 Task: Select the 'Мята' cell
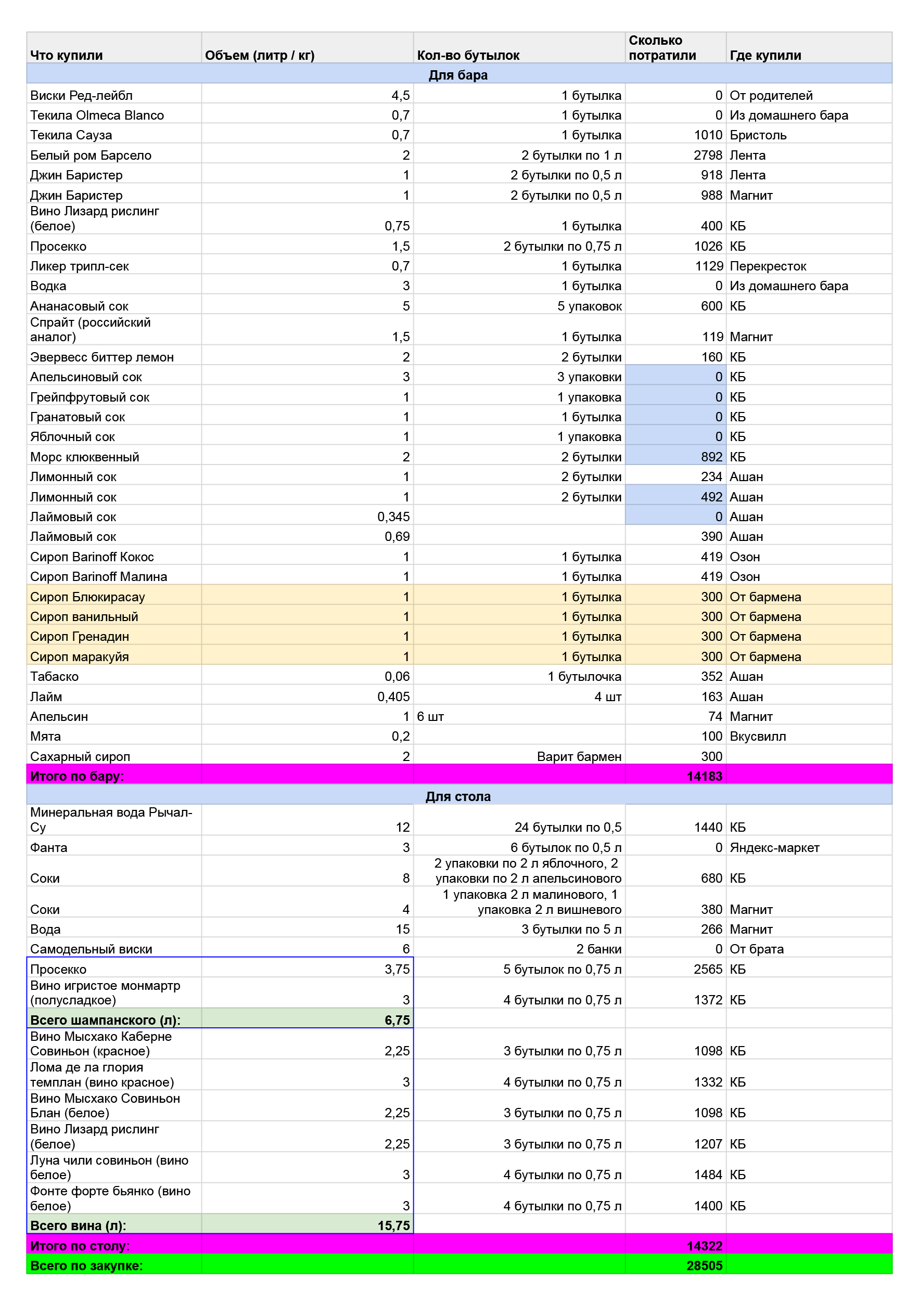(x=114, y=735)
